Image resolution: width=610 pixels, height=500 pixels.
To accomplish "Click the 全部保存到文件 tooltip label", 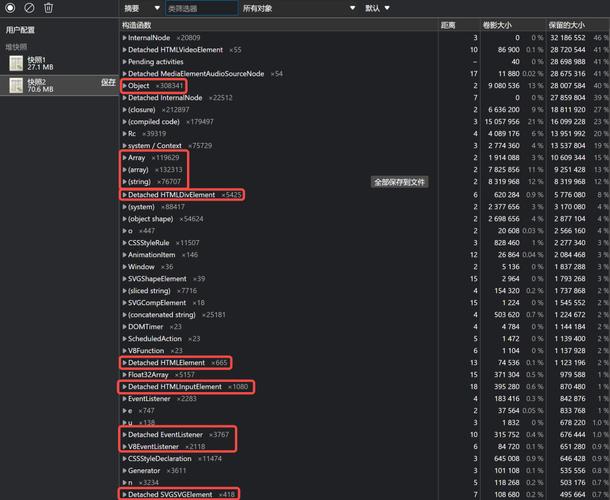I will pyautogui.click(x=399, y=182).
